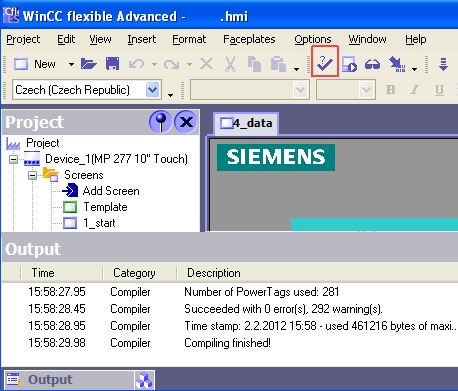The image size is (458, 391).
Task: Open the Insert menu
Action: [142, 39]
